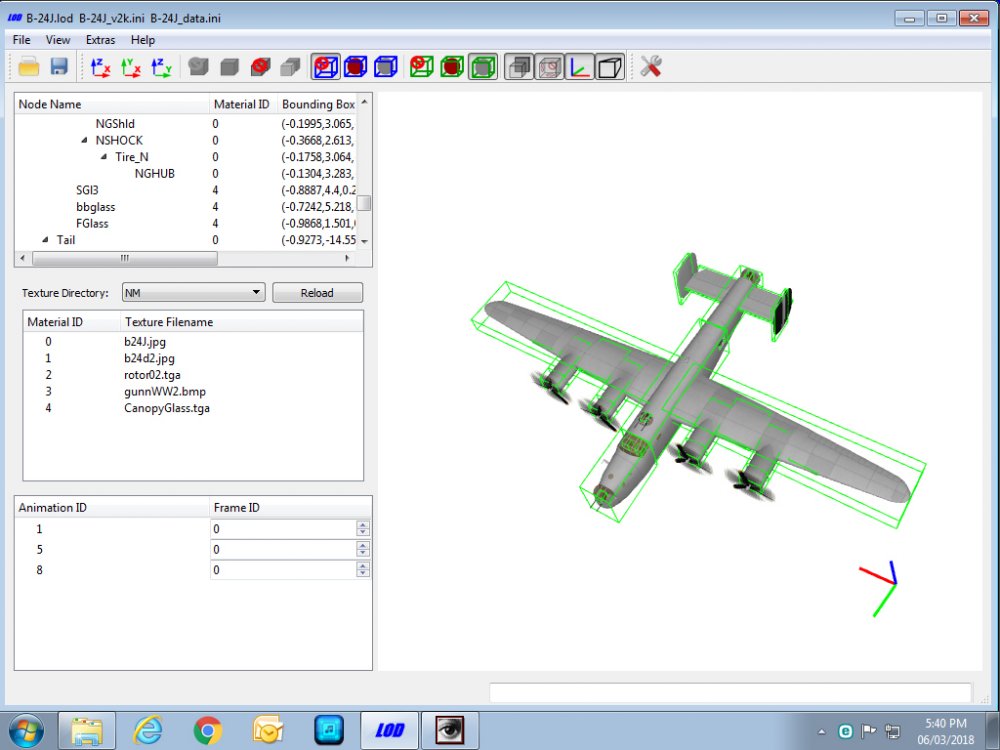Select the rotor02.tga texture row

pyautogui.click(x=193, y=375)
